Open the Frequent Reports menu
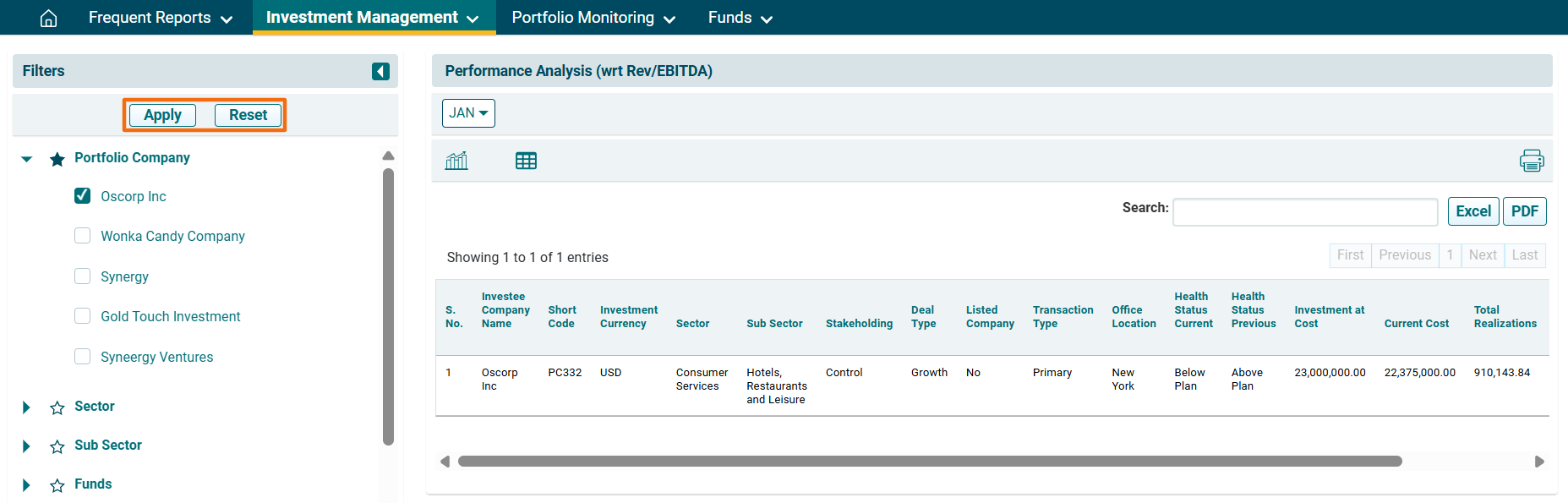The image size is (1568, 503). pyautogui.click(x=160, y=18)
